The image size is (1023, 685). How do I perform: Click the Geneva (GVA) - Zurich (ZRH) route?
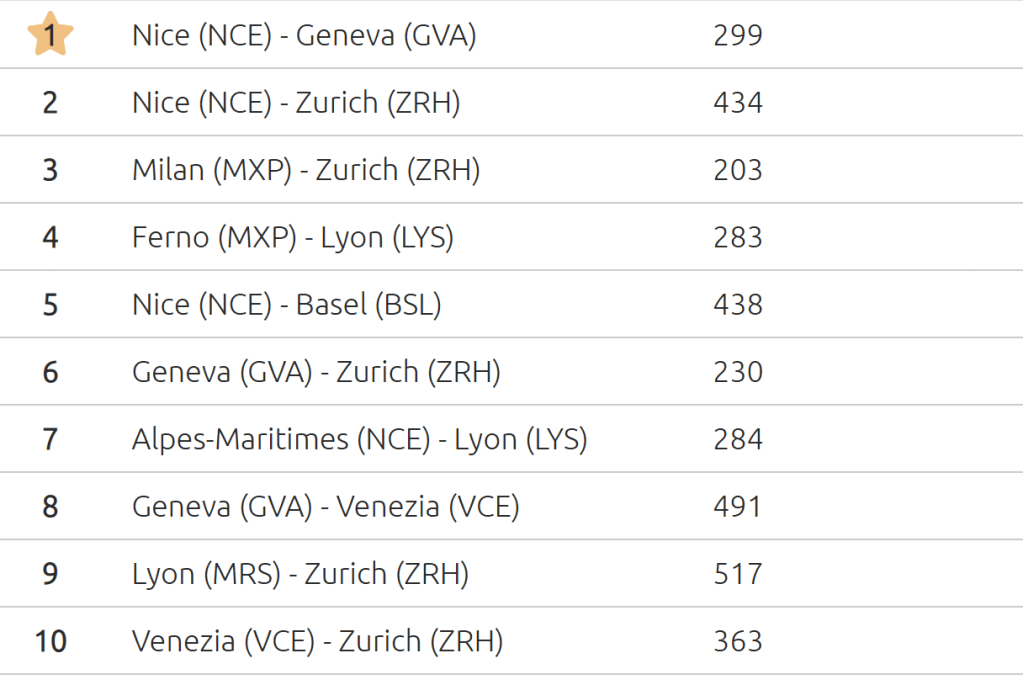[316, 372]
